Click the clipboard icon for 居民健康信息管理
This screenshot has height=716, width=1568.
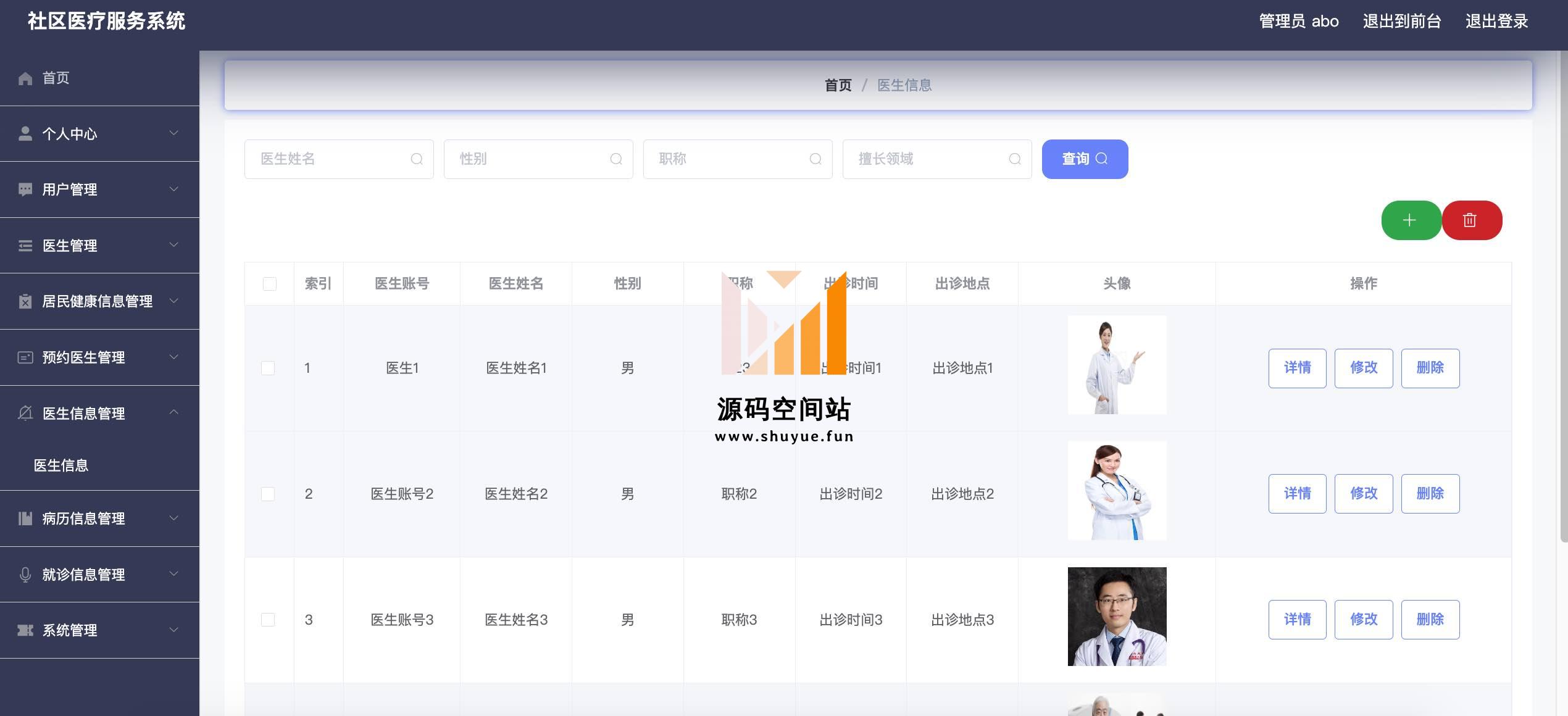25,301
